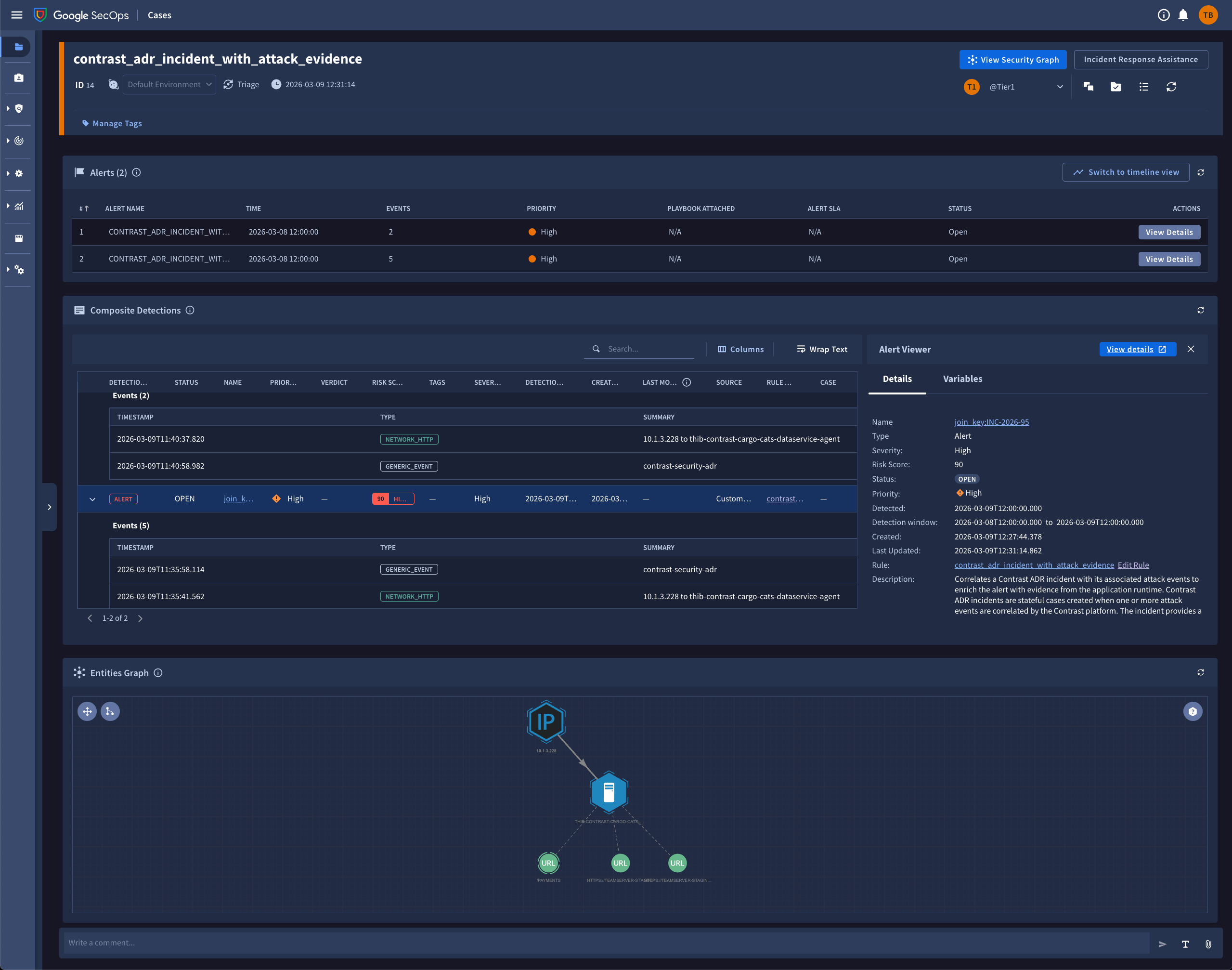Switch to the Variables tab
1232x970 pixels.
pyautogui.click(x=962, y=379)
